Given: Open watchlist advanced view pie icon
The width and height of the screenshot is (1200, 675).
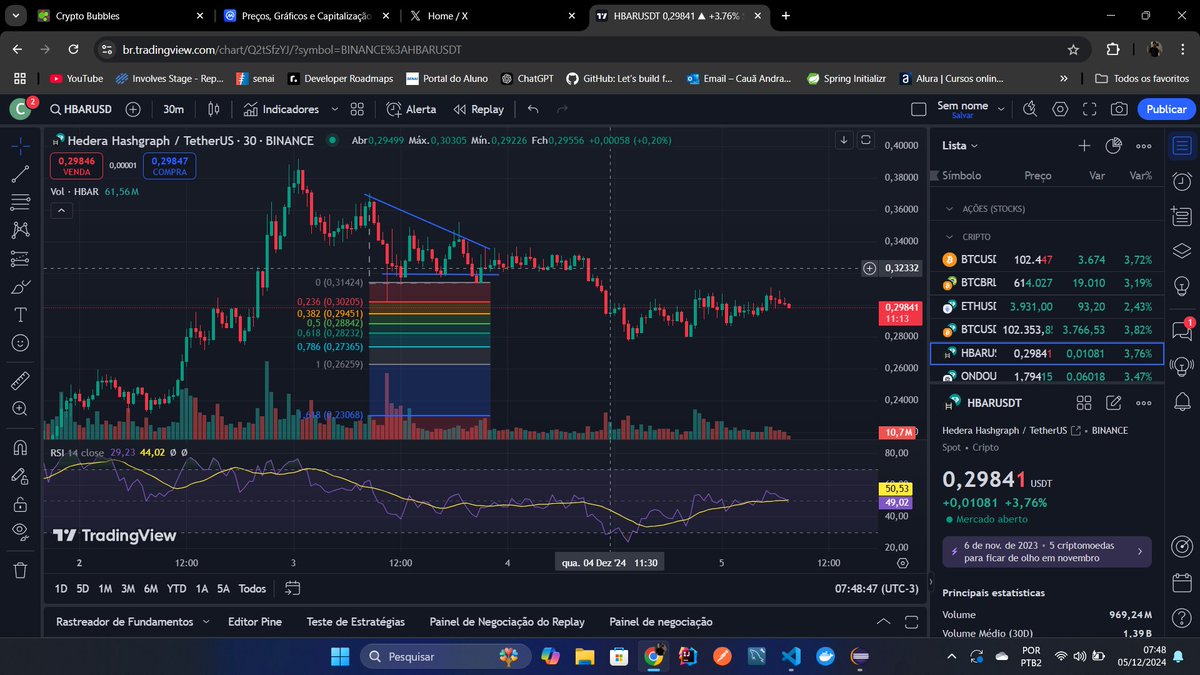Looking at the screenshot, I should (x=1113, y=146).
